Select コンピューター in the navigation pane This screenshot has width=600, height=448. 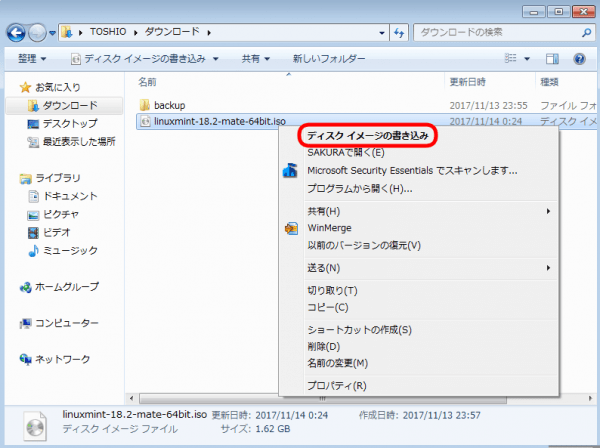click(x=67, y=323)
